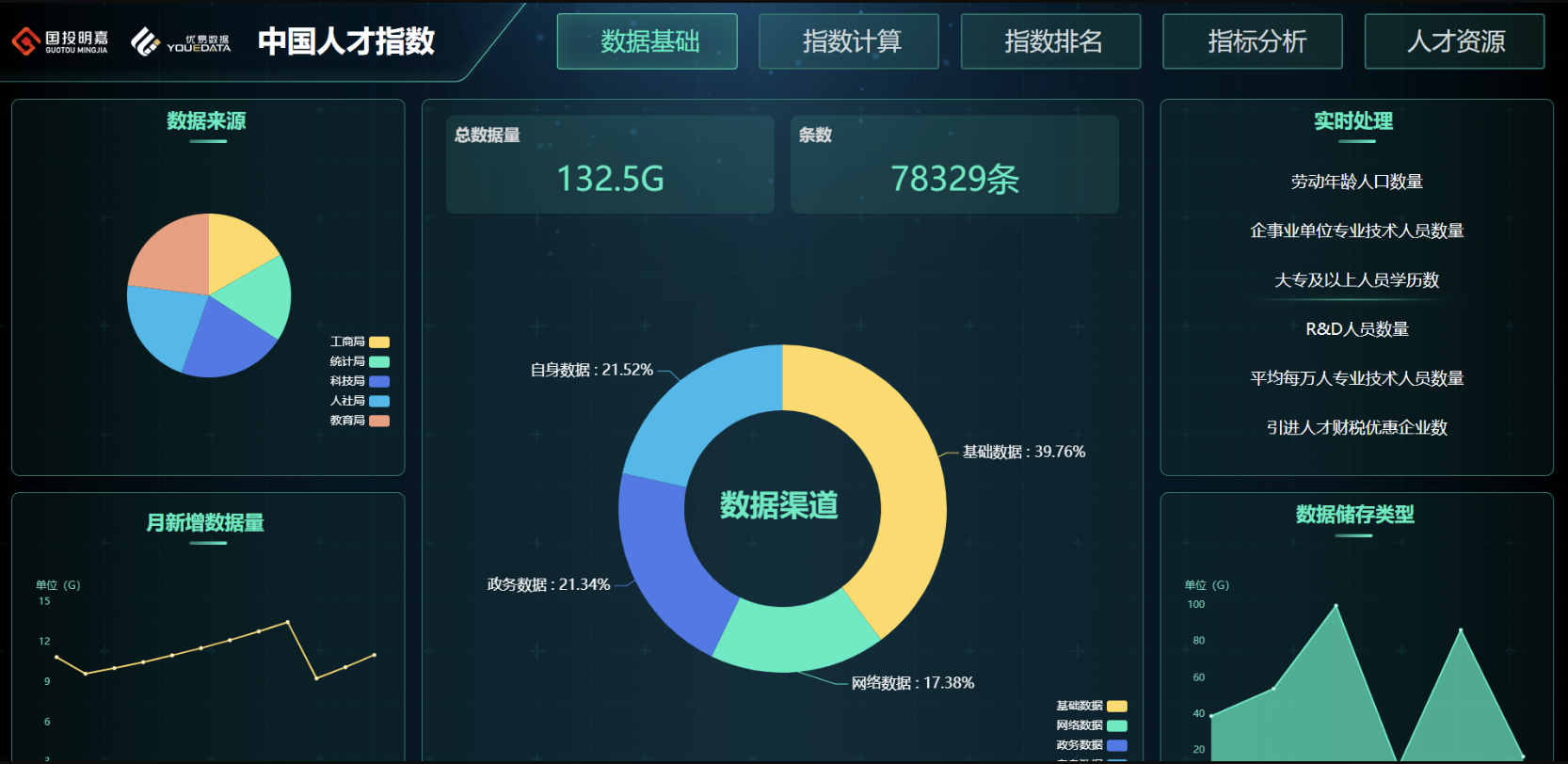1568x764 pixels.
Task: Toggle 工商局 legend yellow swatch
Action: 379,342
